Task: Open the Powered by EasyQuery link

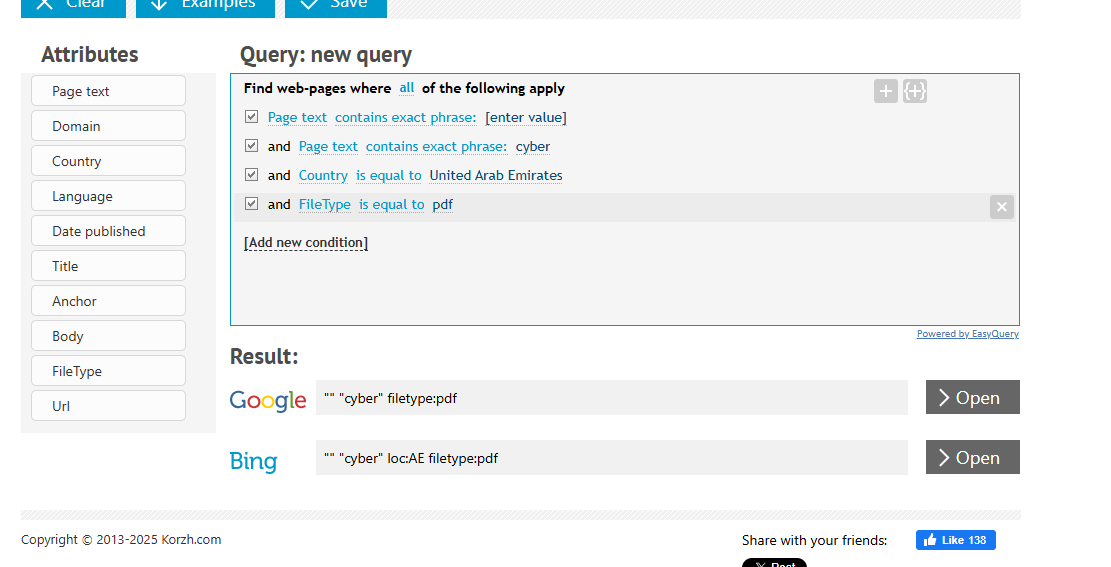Action: point(967,334)
